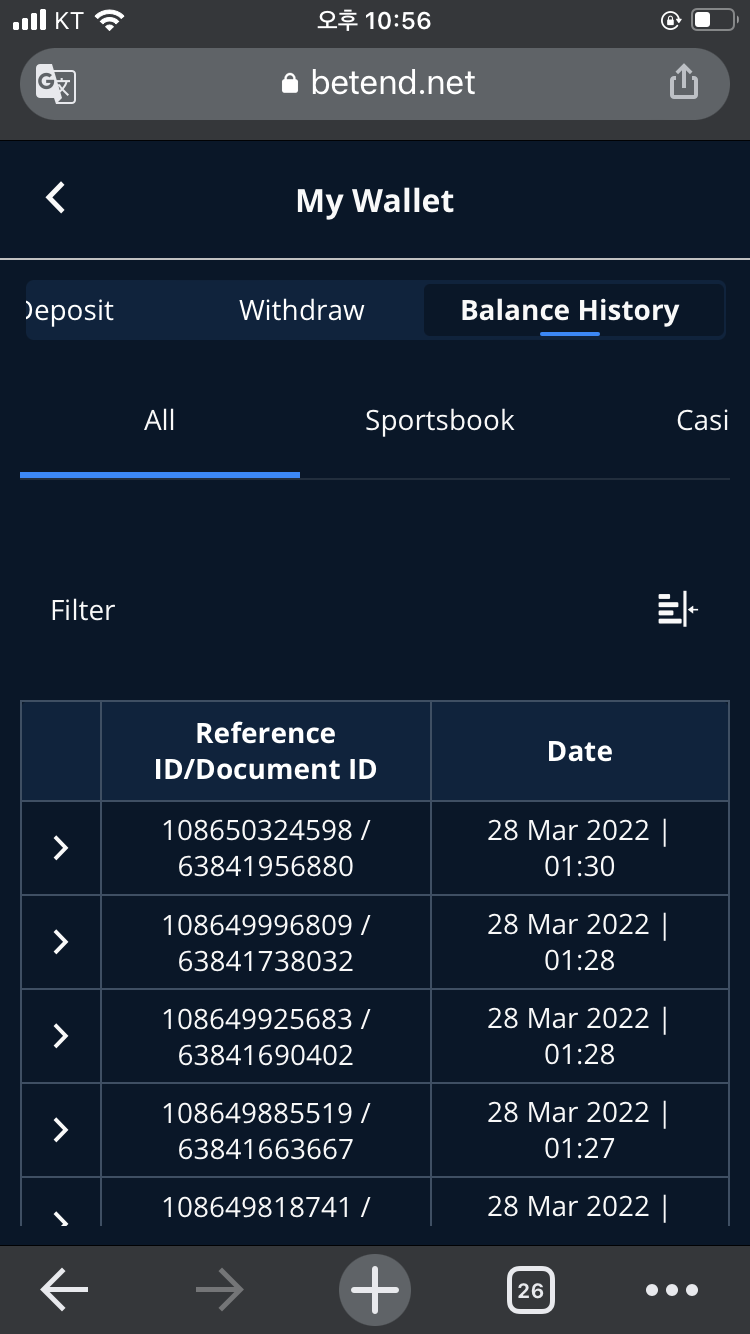Tap the battery status icon
This screenshot has height=1334, width=750.
(716, 20)
